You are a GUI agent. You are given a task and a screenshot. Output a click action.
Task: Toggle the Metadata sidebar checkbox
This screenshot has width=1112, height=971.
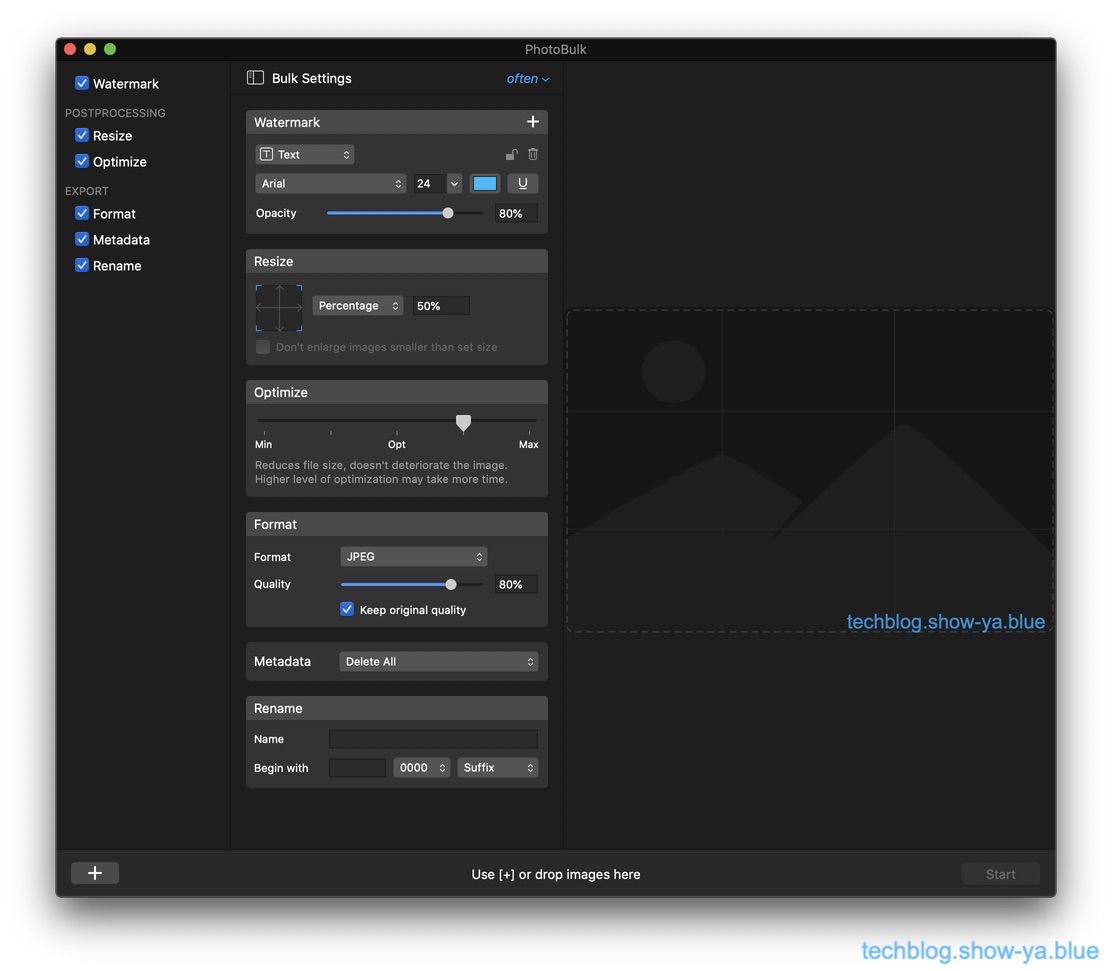click(82, 240)
